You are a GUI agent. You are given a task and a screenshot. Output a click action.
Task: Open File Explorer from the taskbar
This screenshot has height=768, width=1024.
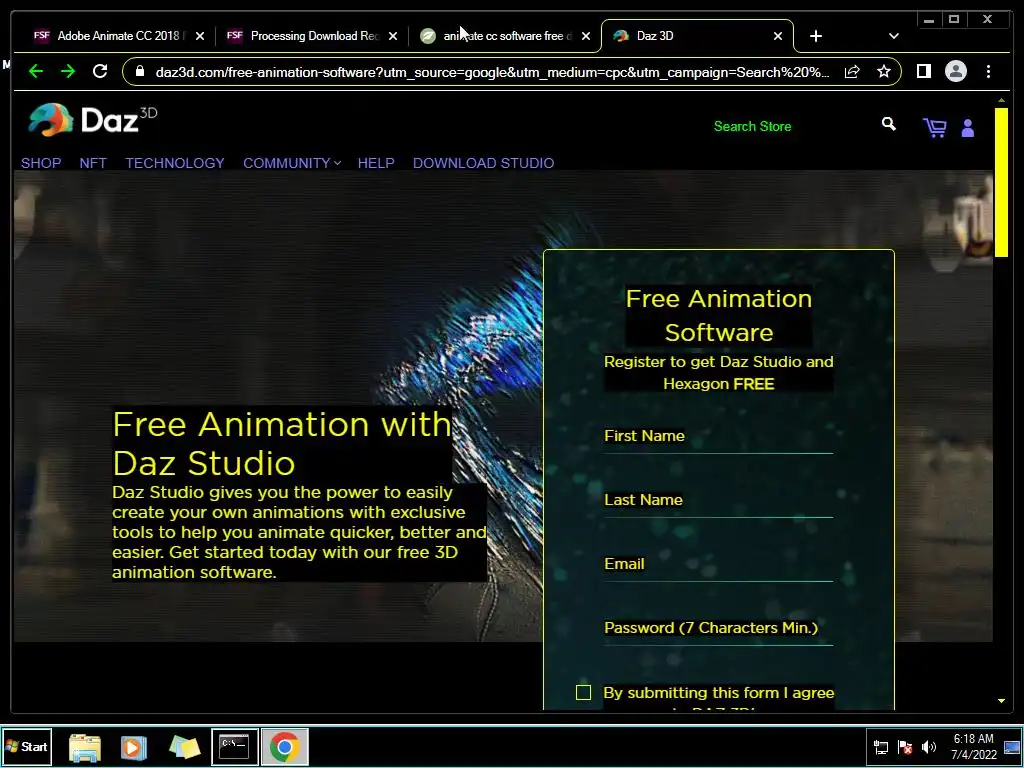point(85,747)
